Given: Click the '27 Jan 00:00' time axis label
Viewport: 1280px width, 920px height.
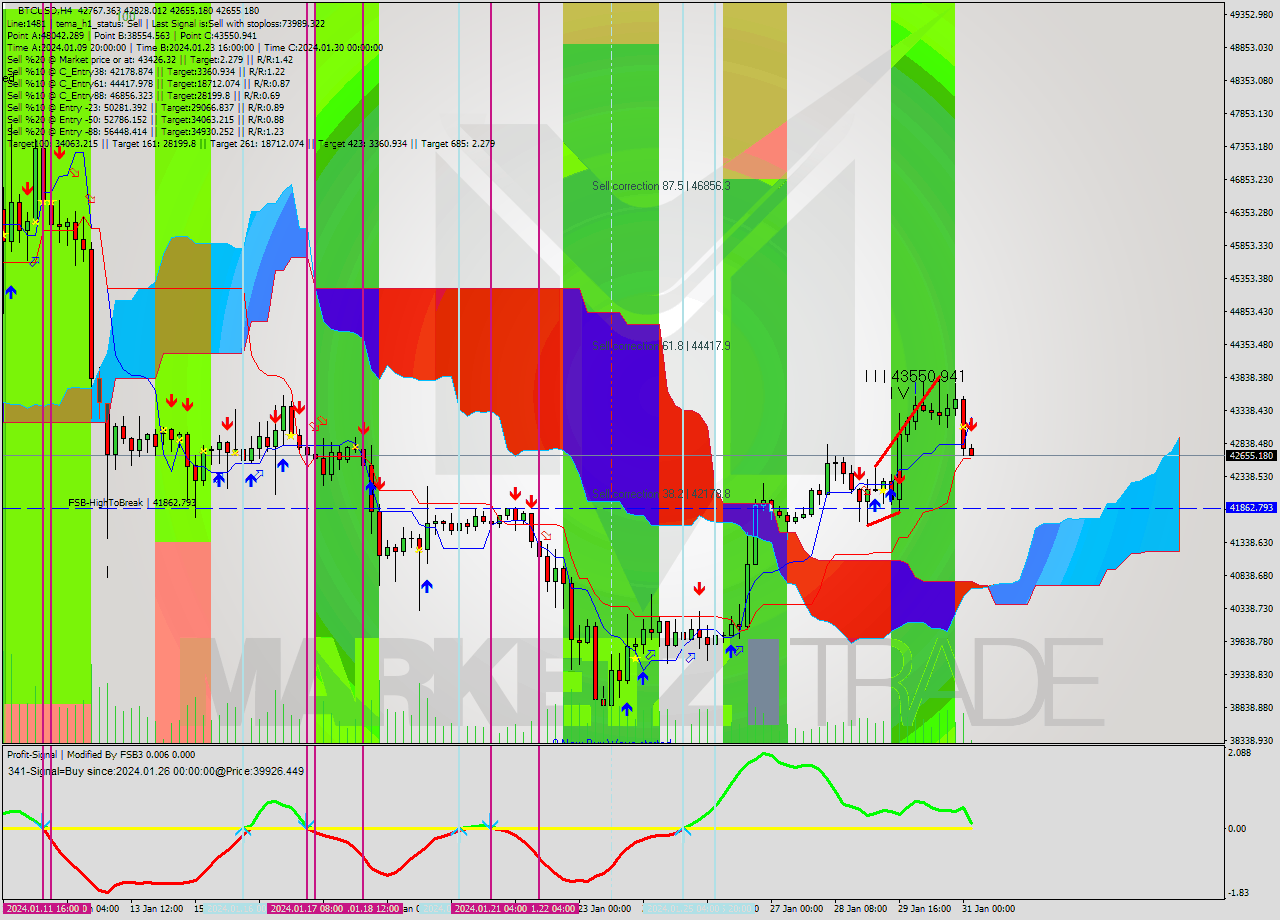Looking at the screenshot, I should click(796, 909).
